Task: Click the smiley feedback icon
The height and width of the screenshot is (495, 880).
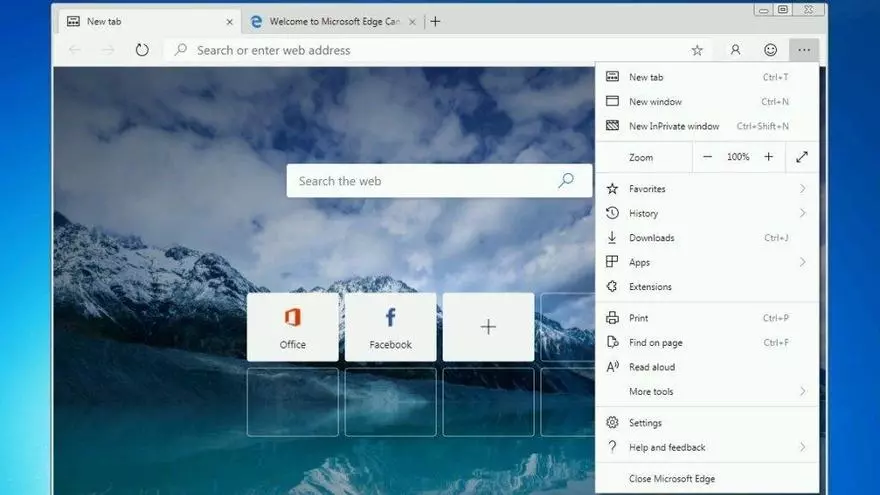Action: [x=770, y=50]
